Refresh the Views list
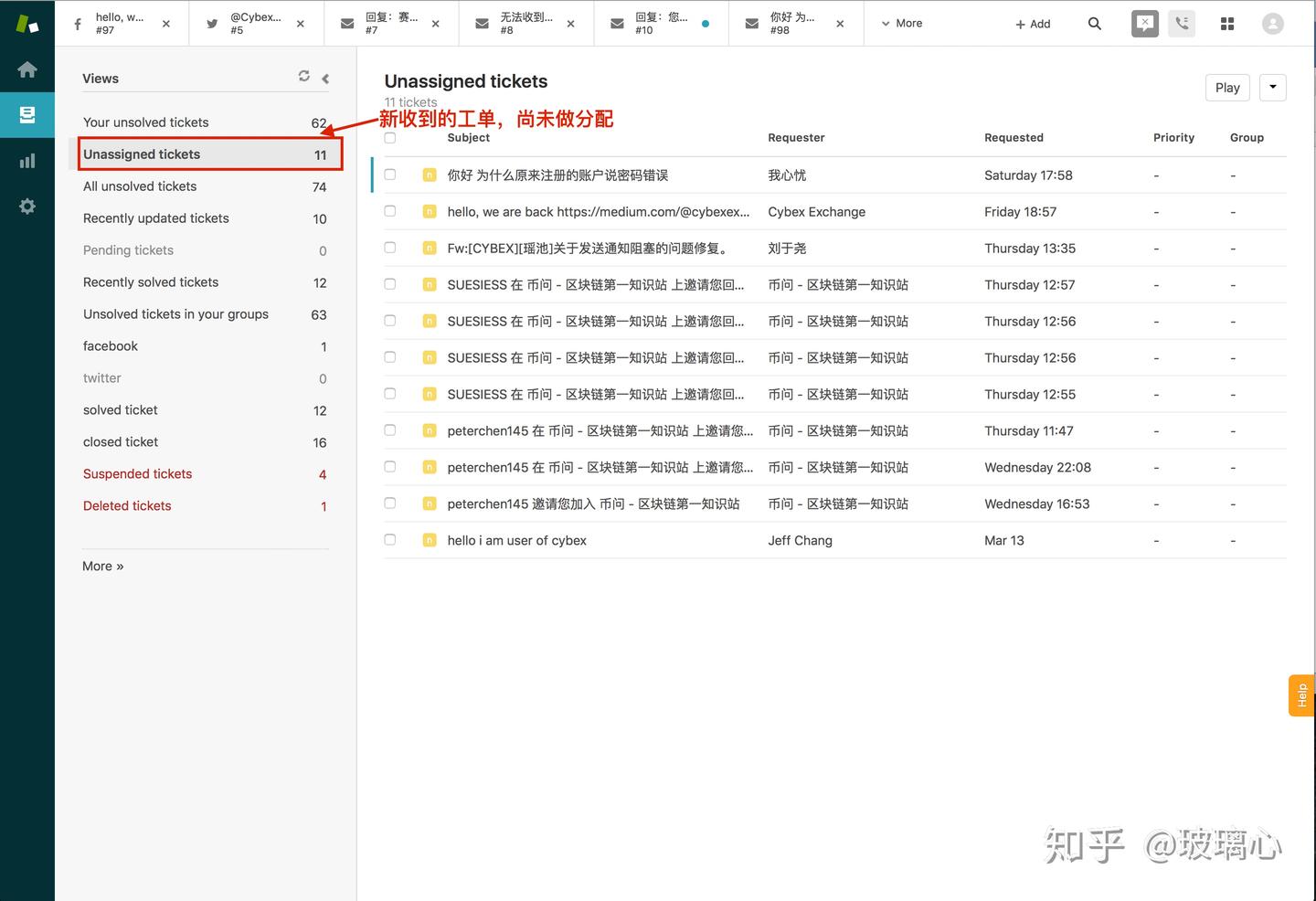This screenshot has height=901, width=1316. (x=304, y=77)
